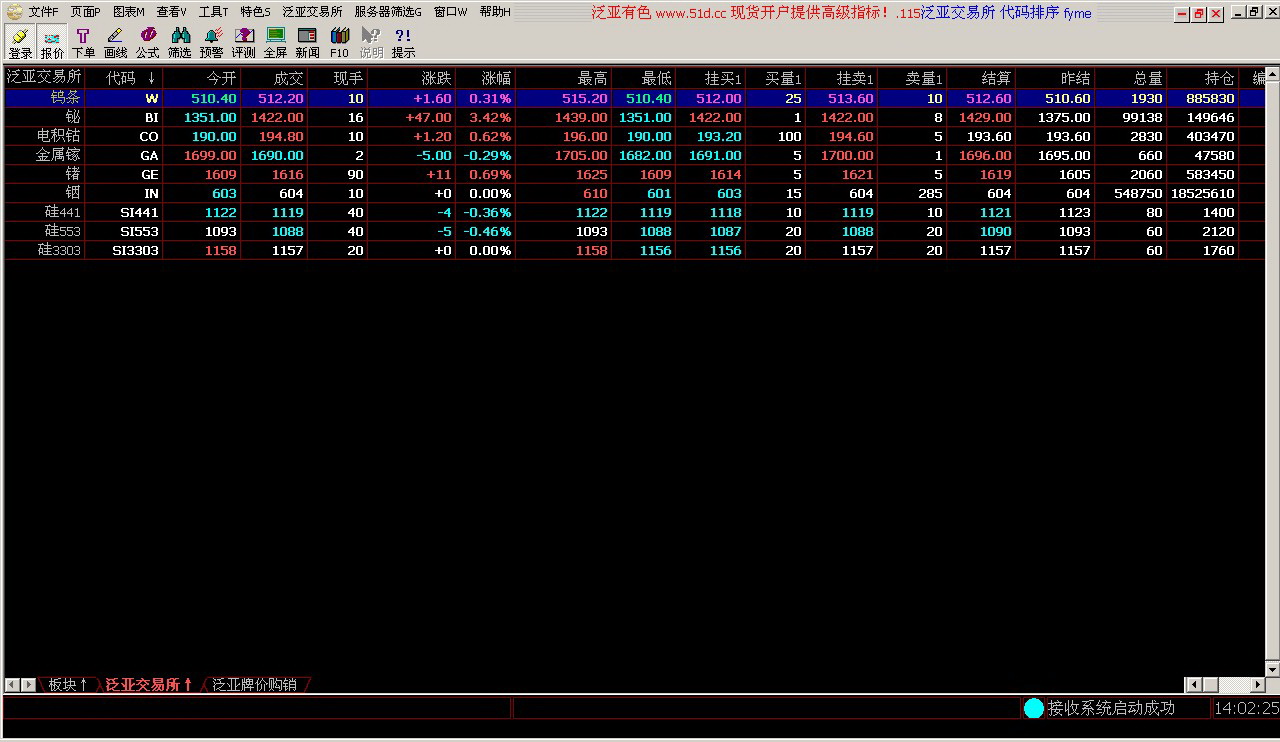Switch to the 板块 bottom tab

coord(68,685)
